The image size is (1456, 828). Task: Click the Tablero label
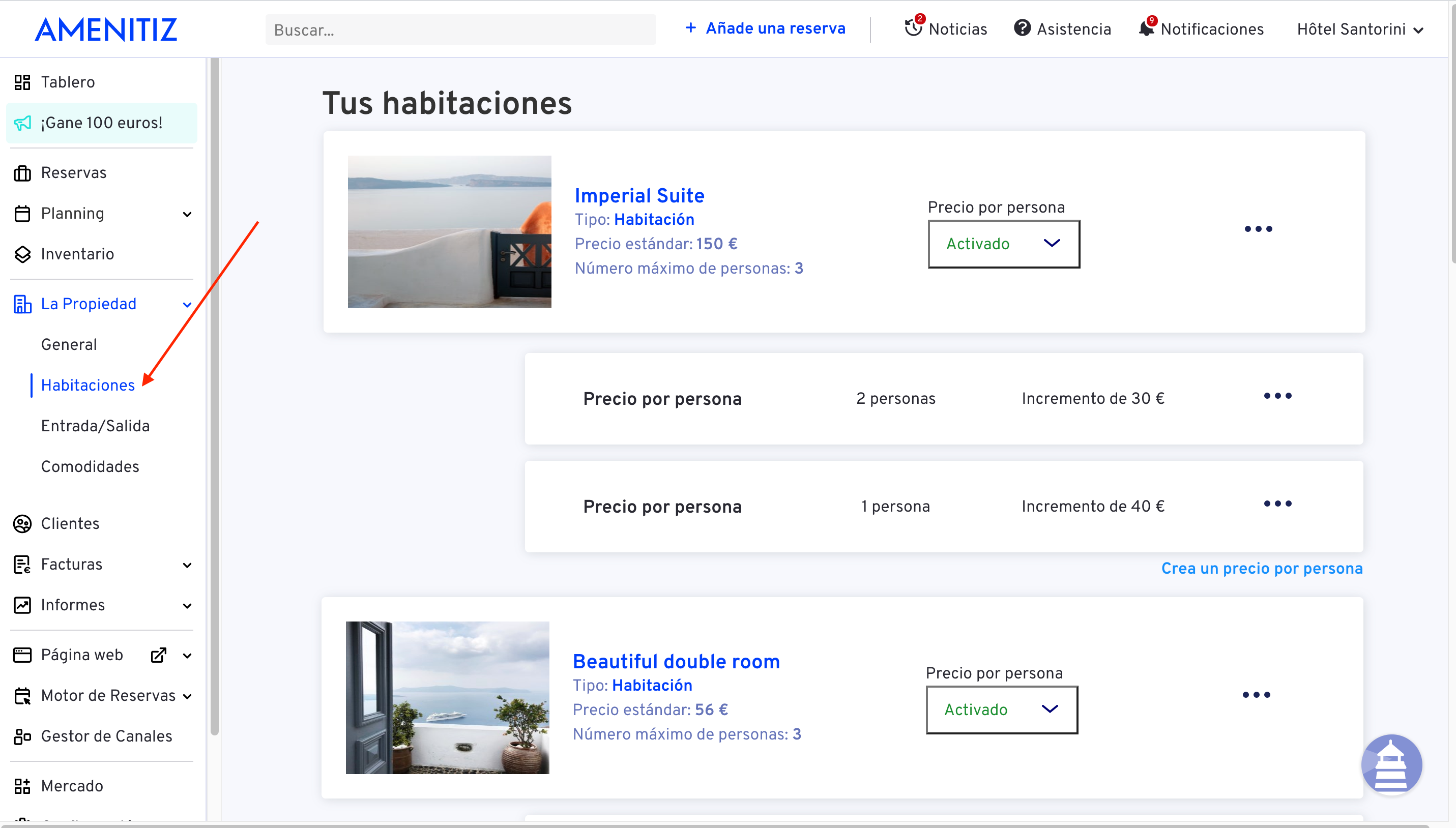(68, 82)
